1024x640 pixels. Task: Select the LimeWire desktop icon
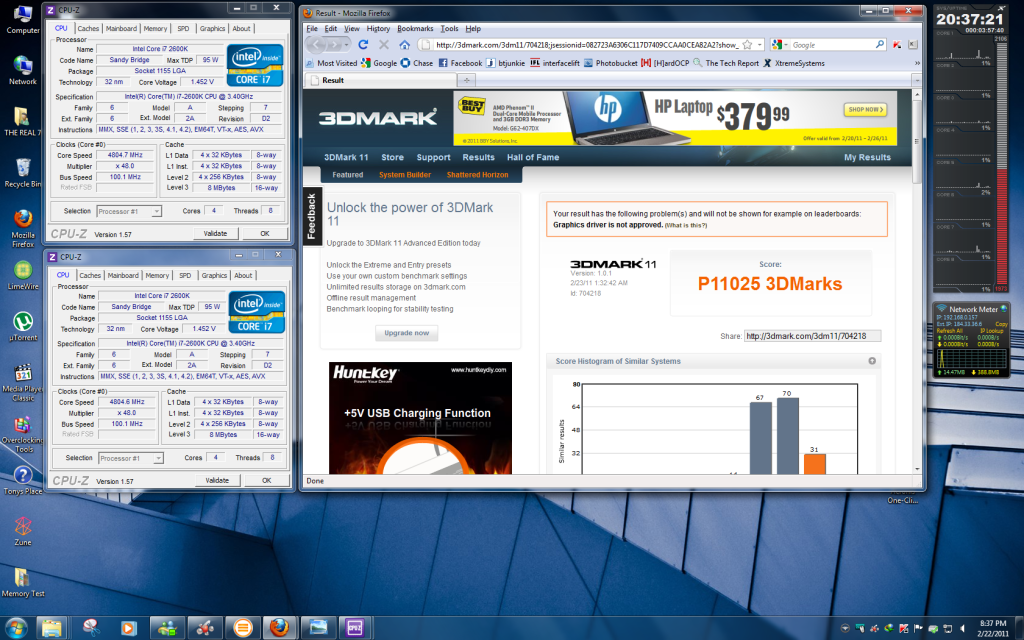point(23,275)
